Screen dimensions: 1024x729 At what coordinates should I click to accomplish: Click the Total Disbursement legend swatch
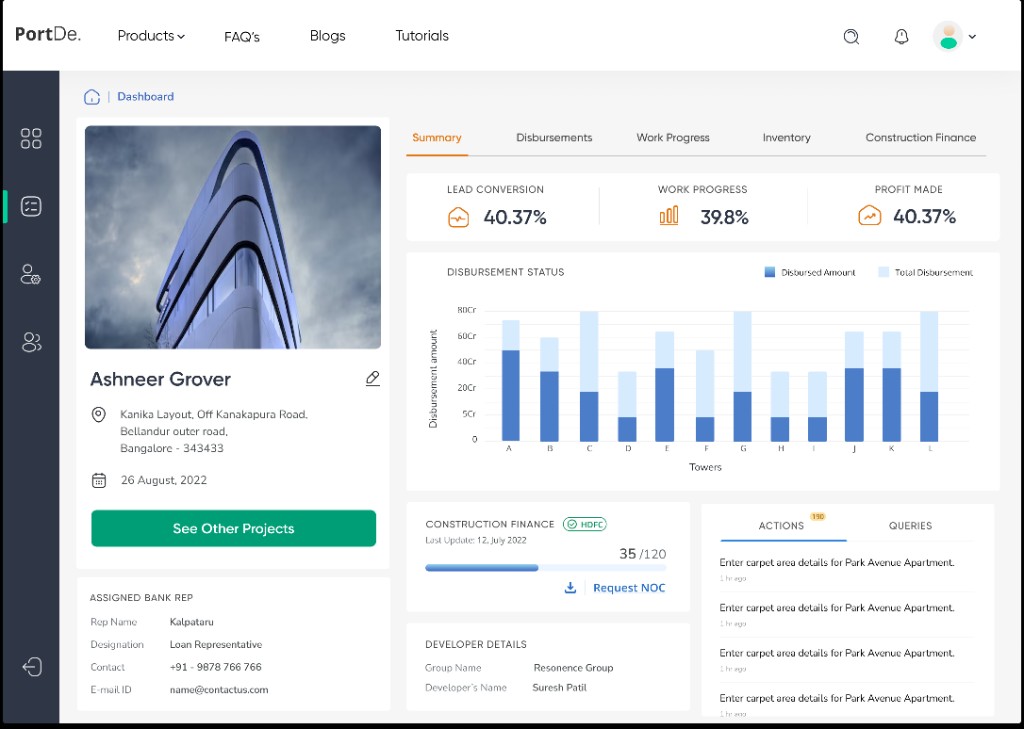[x=884, y=272]
